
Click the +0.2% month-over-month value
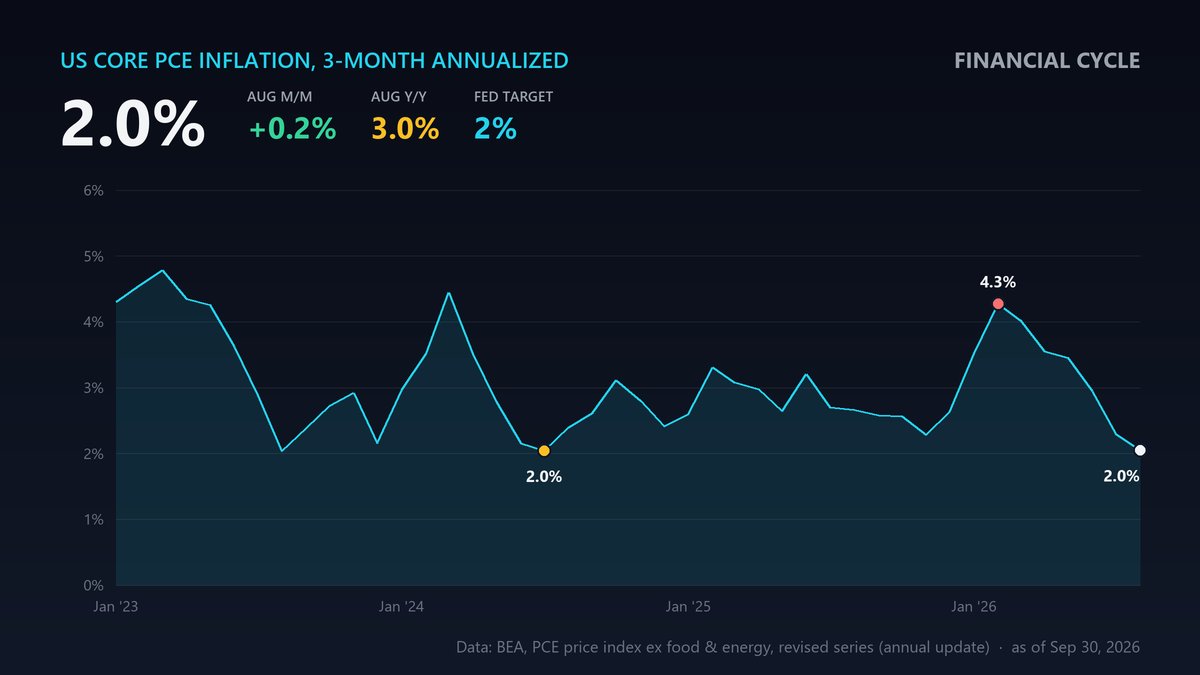pos(292,129)
